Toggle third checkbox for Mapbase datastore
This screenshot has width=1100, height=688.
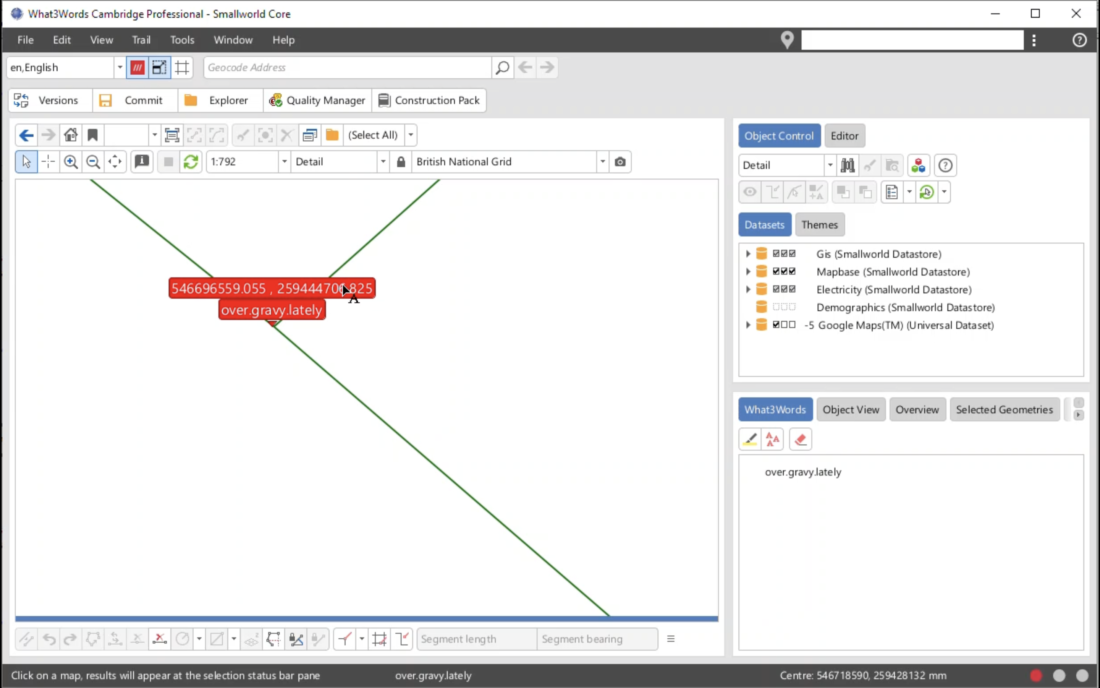coord(793,271)
